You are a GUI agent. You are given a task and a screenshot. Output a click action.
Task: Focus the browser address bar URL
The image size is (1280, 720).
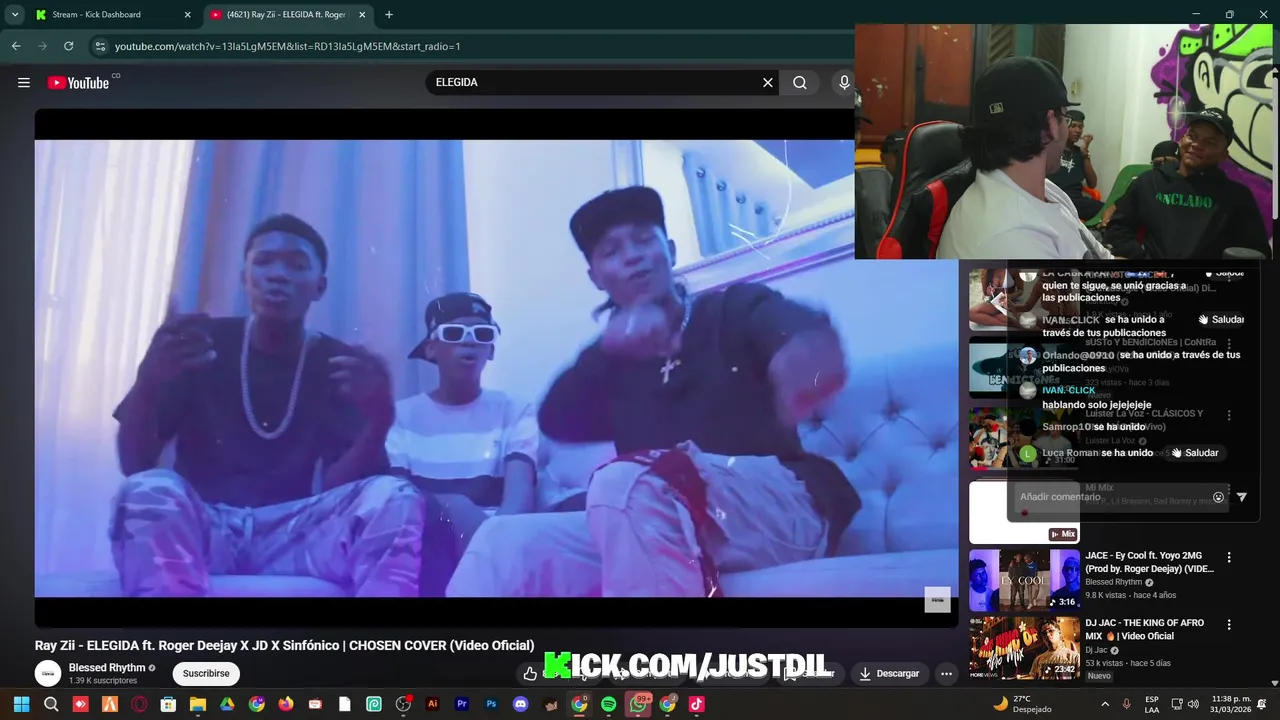tap(288, 46)
